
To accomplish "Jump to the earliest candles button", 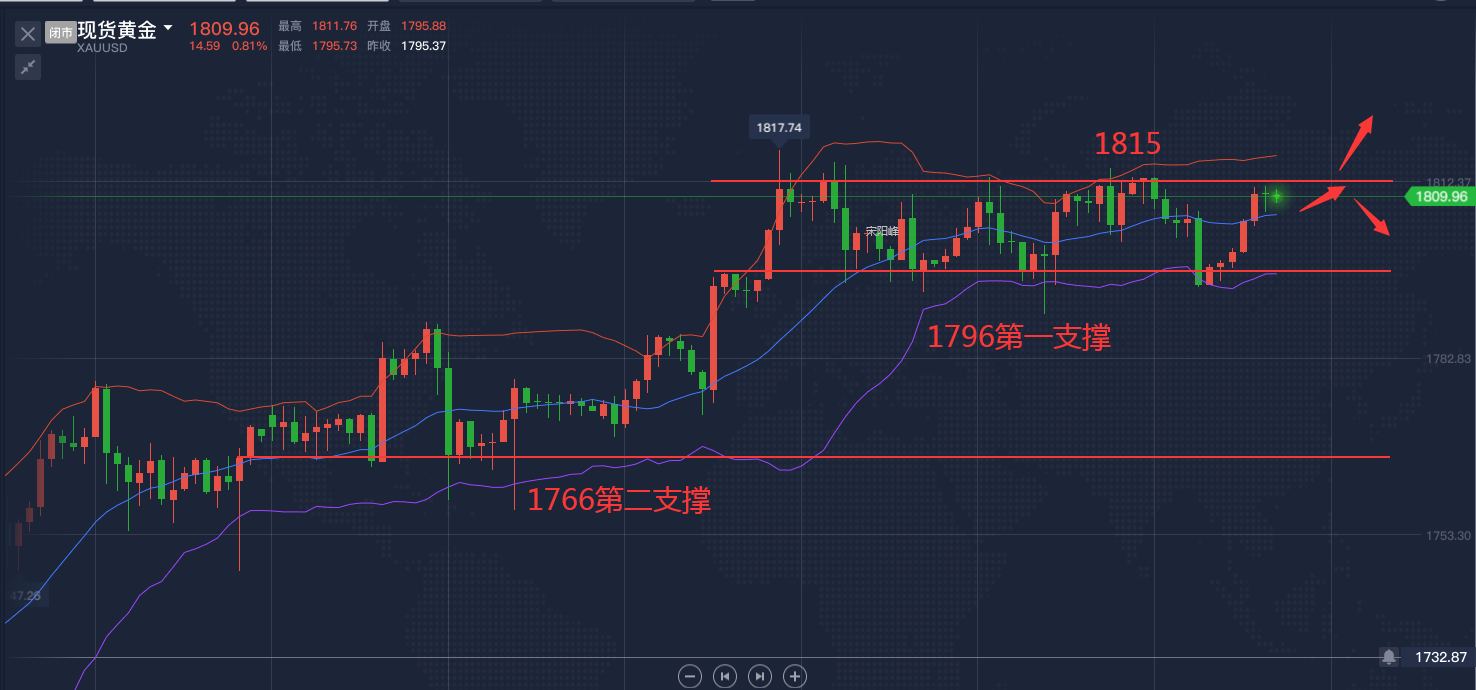I will [x=724, y=676].
